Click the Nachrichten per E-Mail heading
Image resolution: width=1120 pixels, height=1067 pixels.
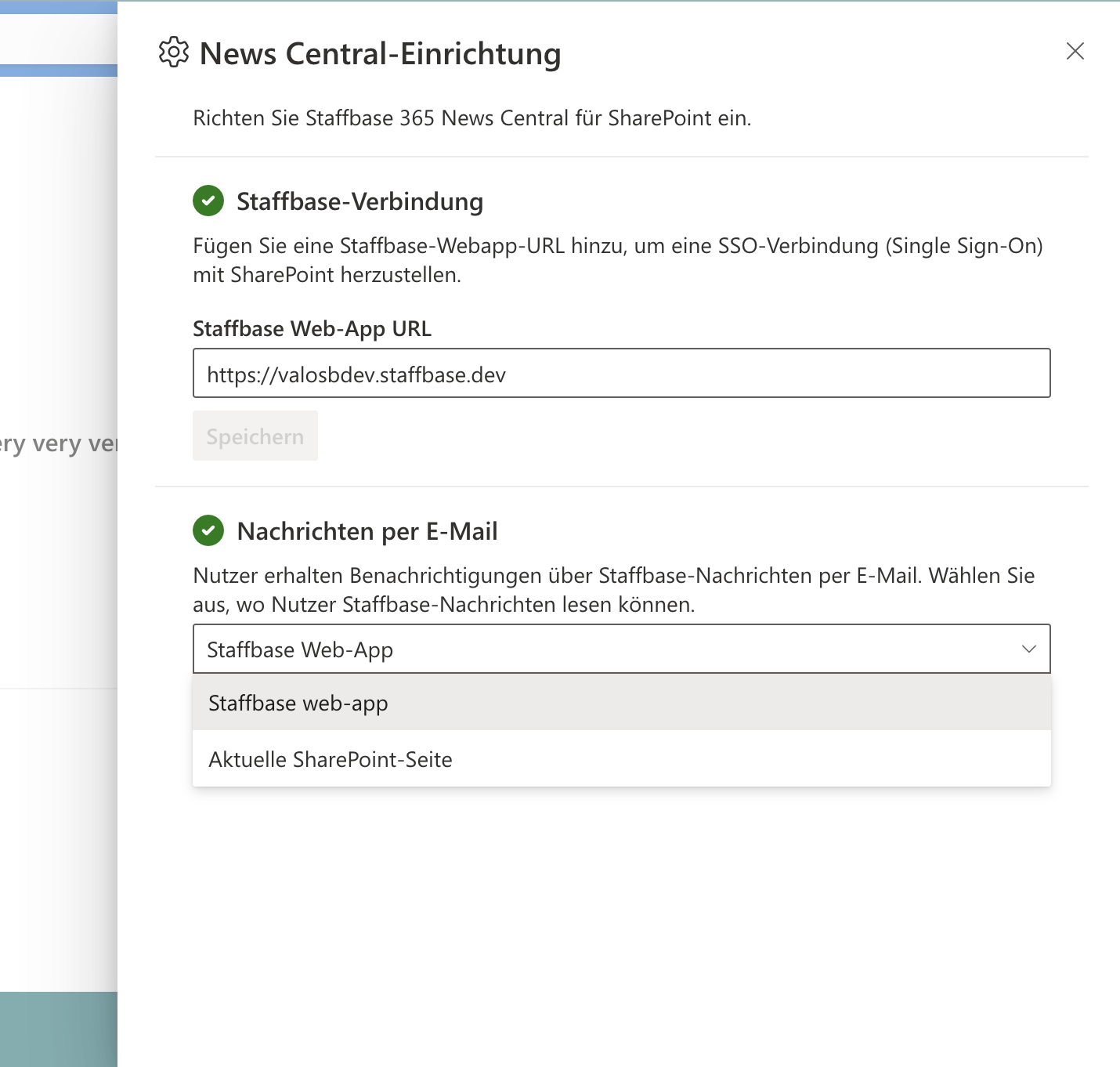(x=367, y=531)
